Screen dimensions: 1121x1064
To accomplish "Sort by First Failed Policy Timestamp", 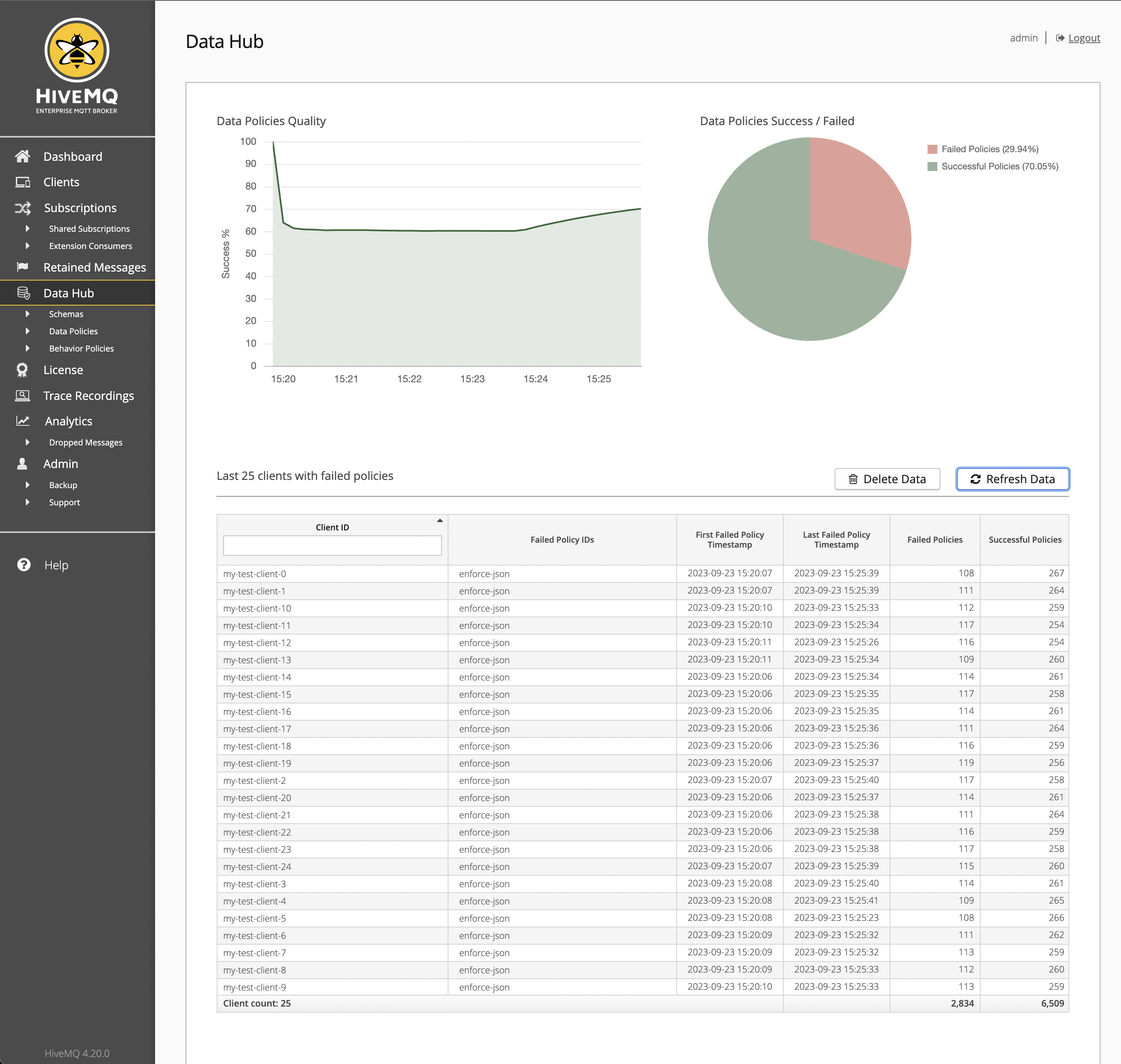I will [x=730, y=539].
